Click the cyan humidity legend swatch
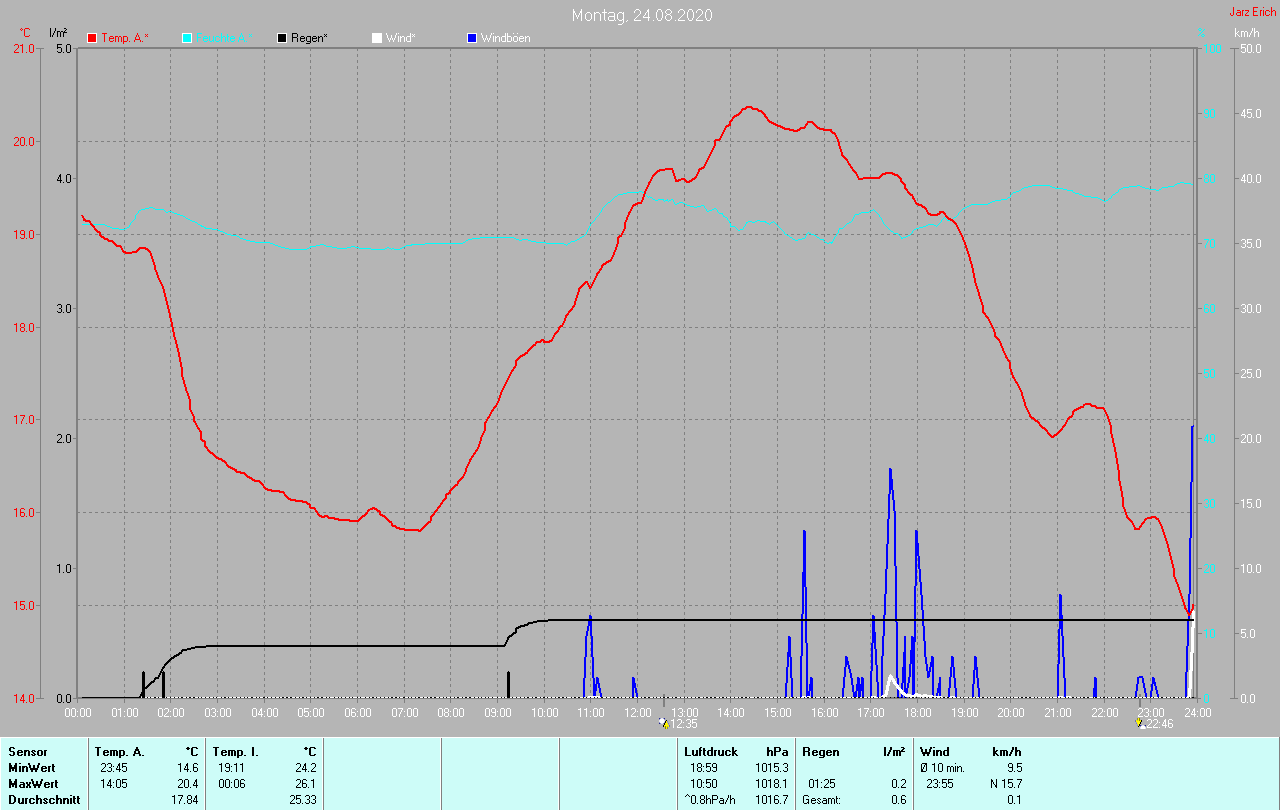The width and height of the screenshot is (1280, 810). pyautogui.click(x=187, y=38)
